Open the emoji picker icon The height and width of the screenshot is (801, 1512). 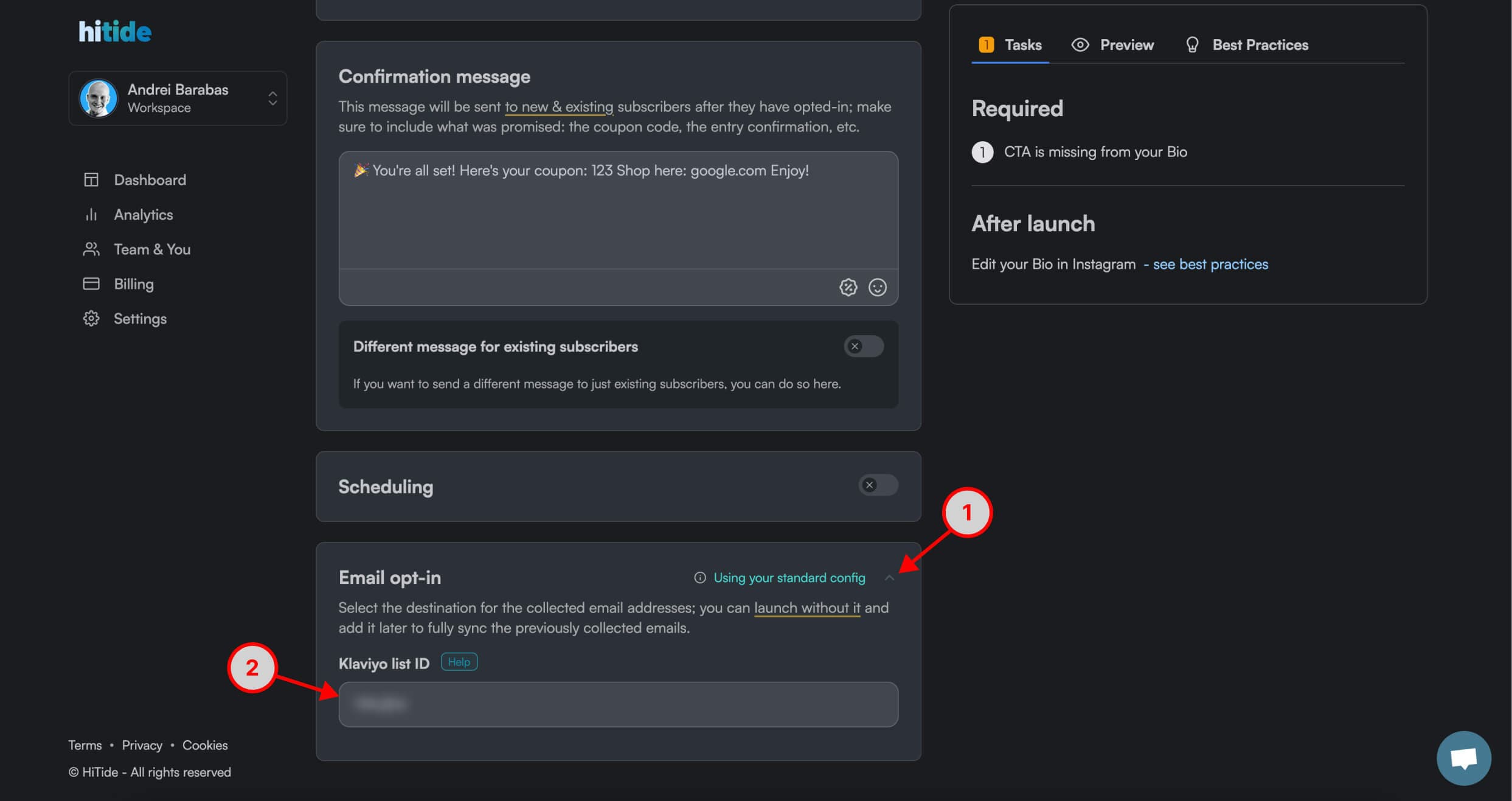tap(877, 287)
